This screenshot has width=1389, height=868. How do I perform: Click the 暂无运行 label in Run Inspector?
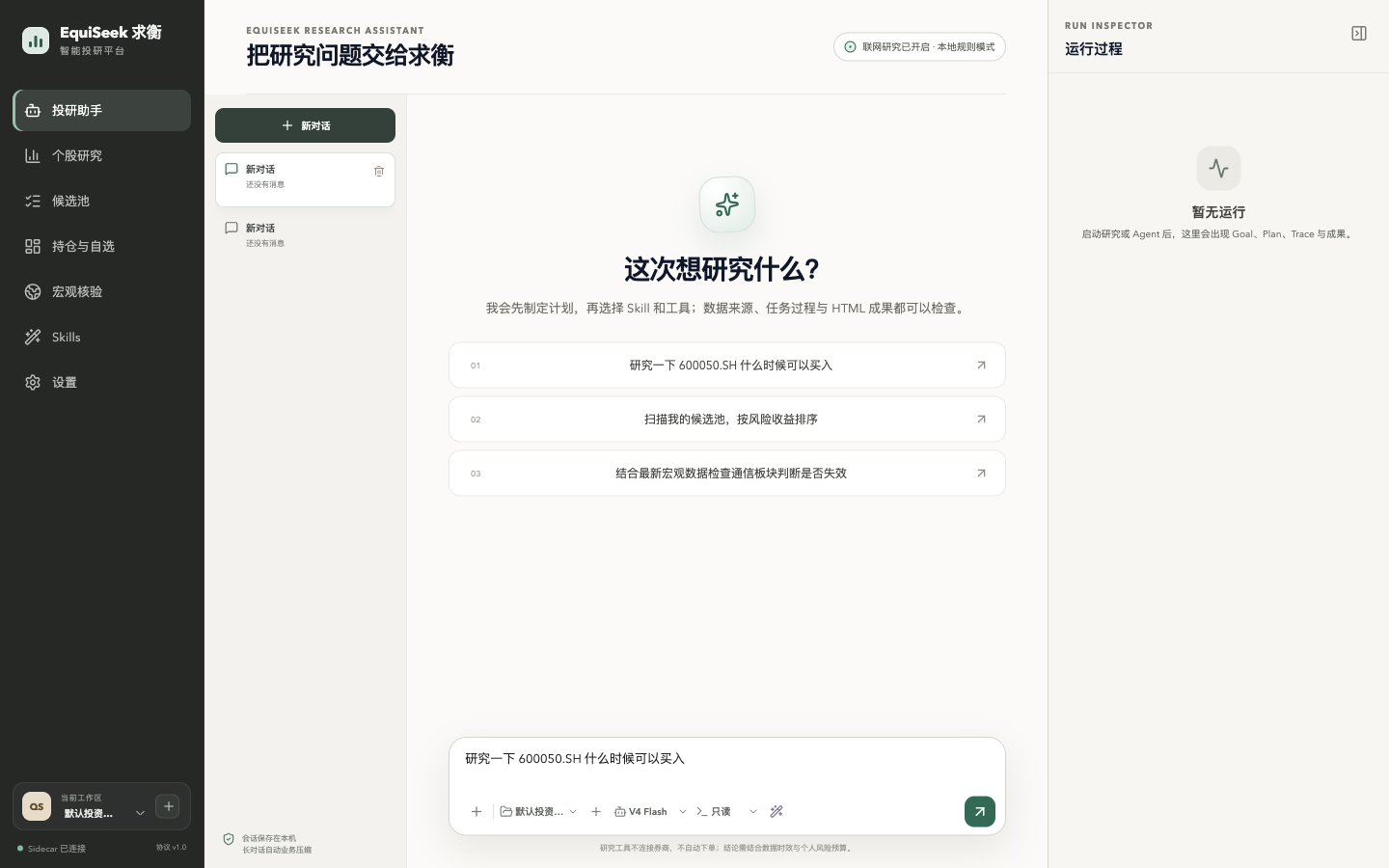pos(1218,212)
